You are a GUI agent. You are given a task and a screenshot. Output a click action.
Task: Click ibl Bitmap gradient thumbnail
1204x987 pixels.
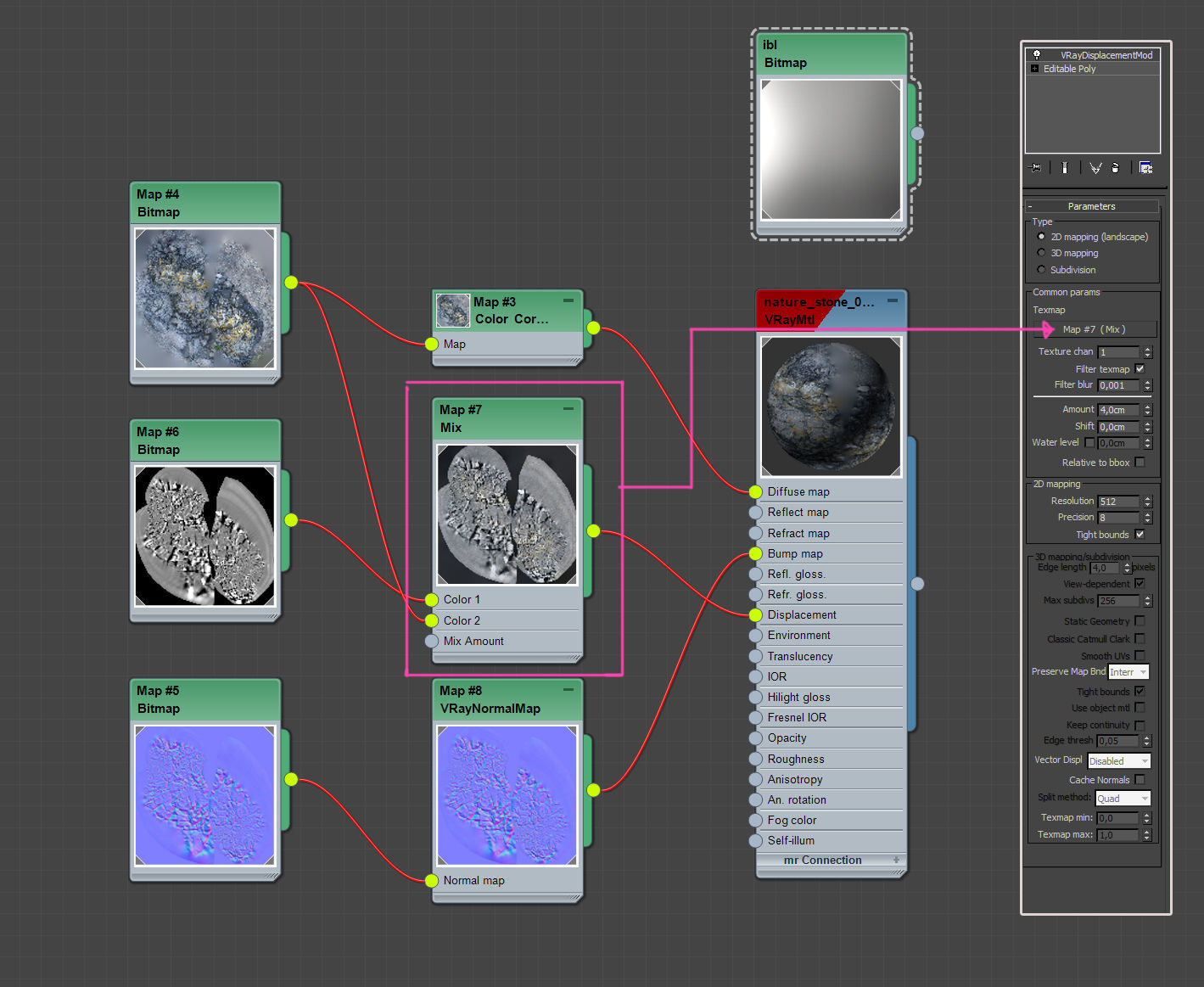832,150
